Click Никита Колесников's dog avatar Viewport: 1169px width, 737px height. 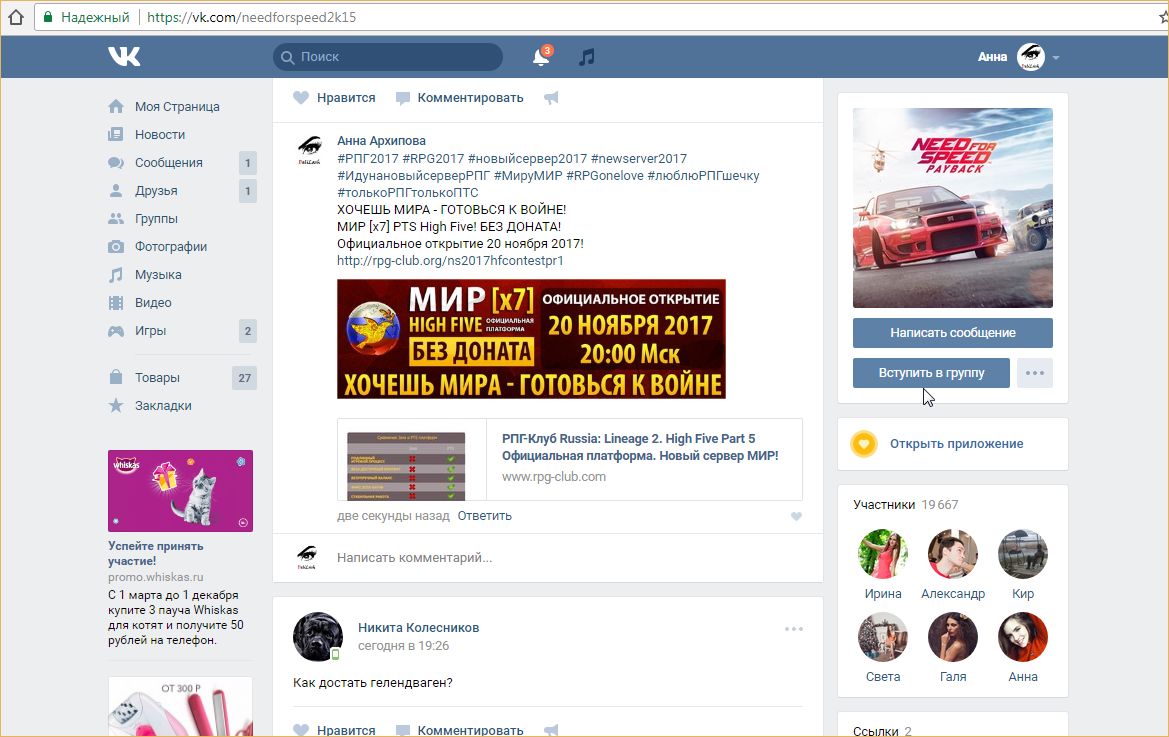tap(318, 637)
